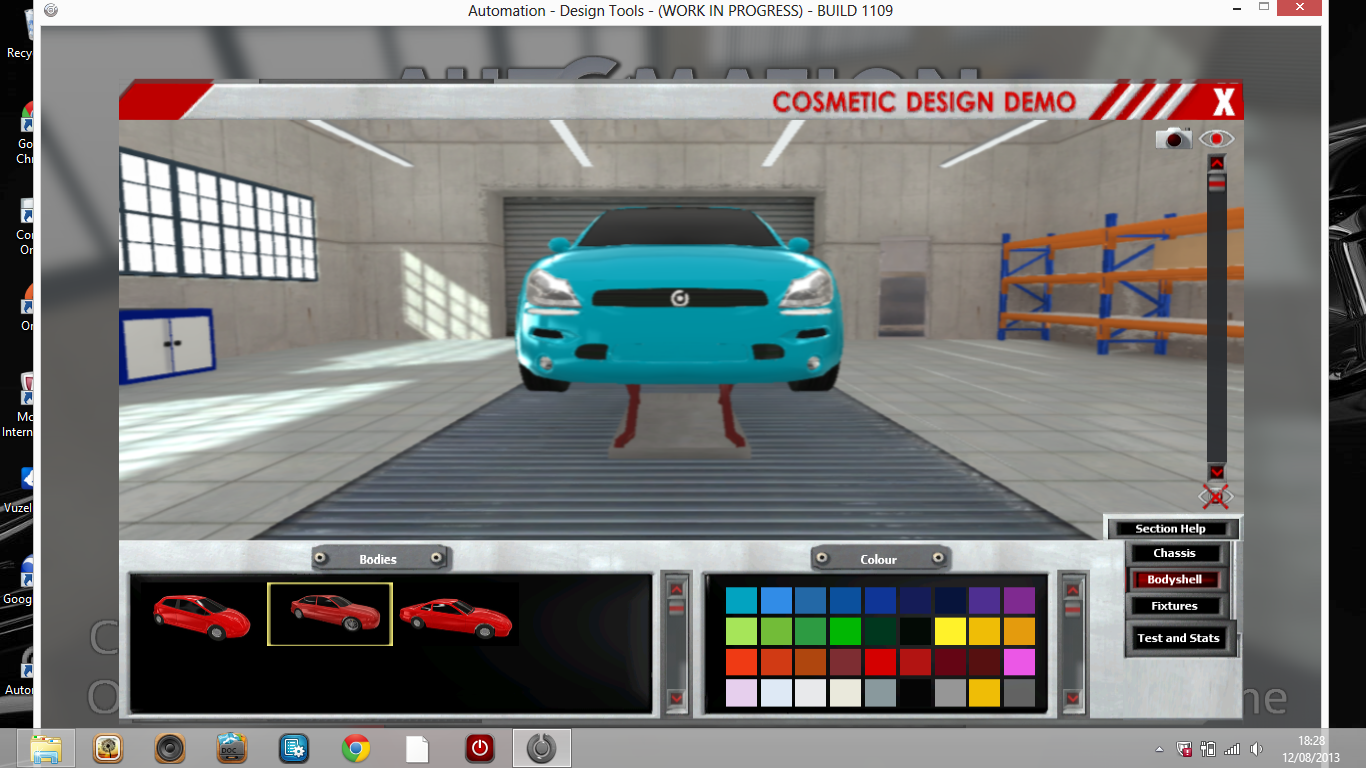The height and width of the screenshot is (768, 1366).
Task: Click the battery power tray icon
Action: [x=1208, y=749]
